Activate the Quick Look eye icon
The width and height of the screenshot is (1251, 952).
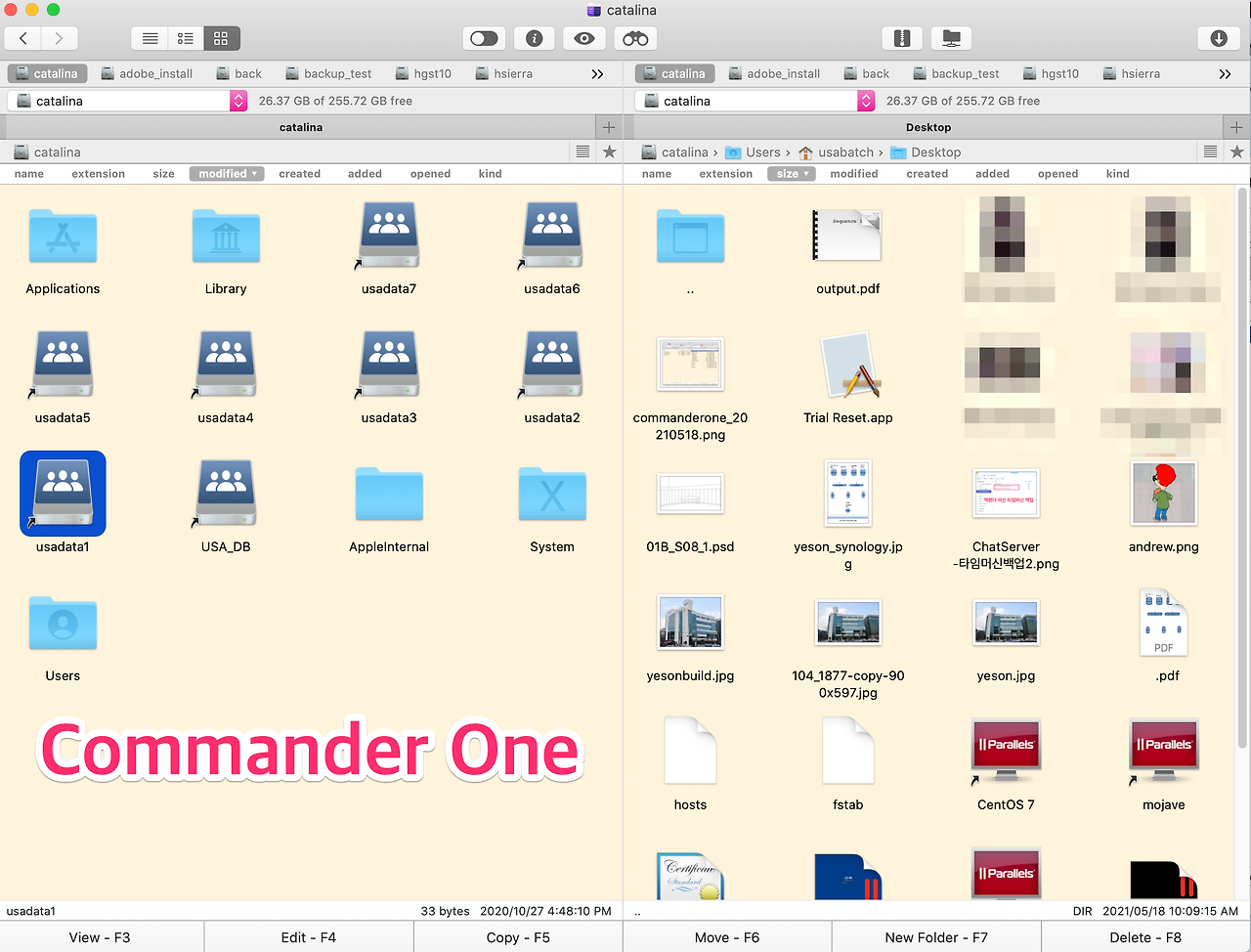(x=583, y=38)
